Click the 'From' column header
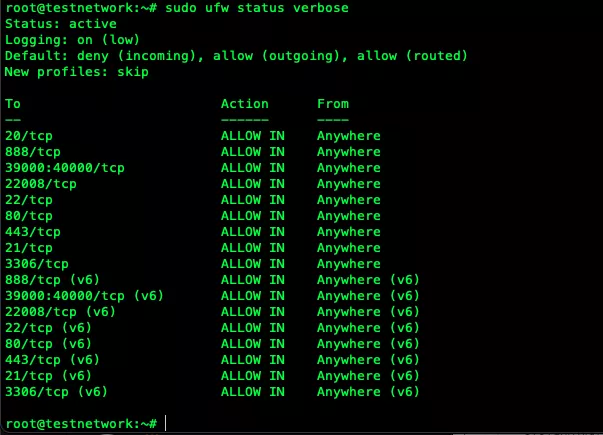The width and height of the screenshot is (603, 435). 333,104
